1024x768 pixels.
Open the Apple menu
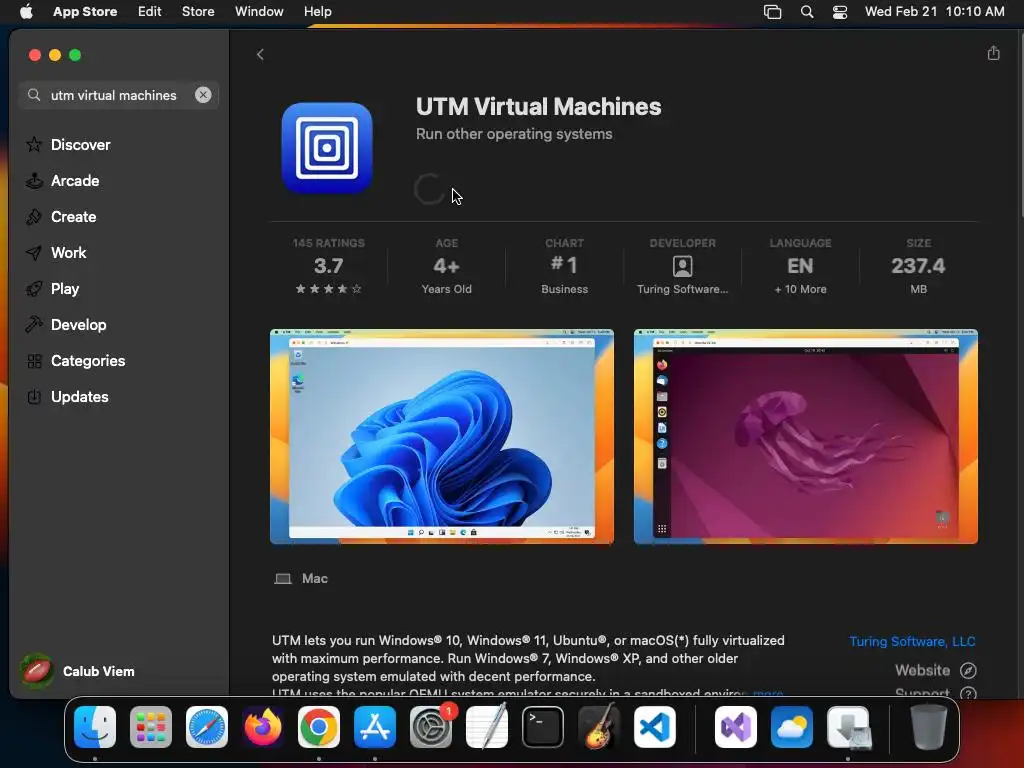coord(26,11)
